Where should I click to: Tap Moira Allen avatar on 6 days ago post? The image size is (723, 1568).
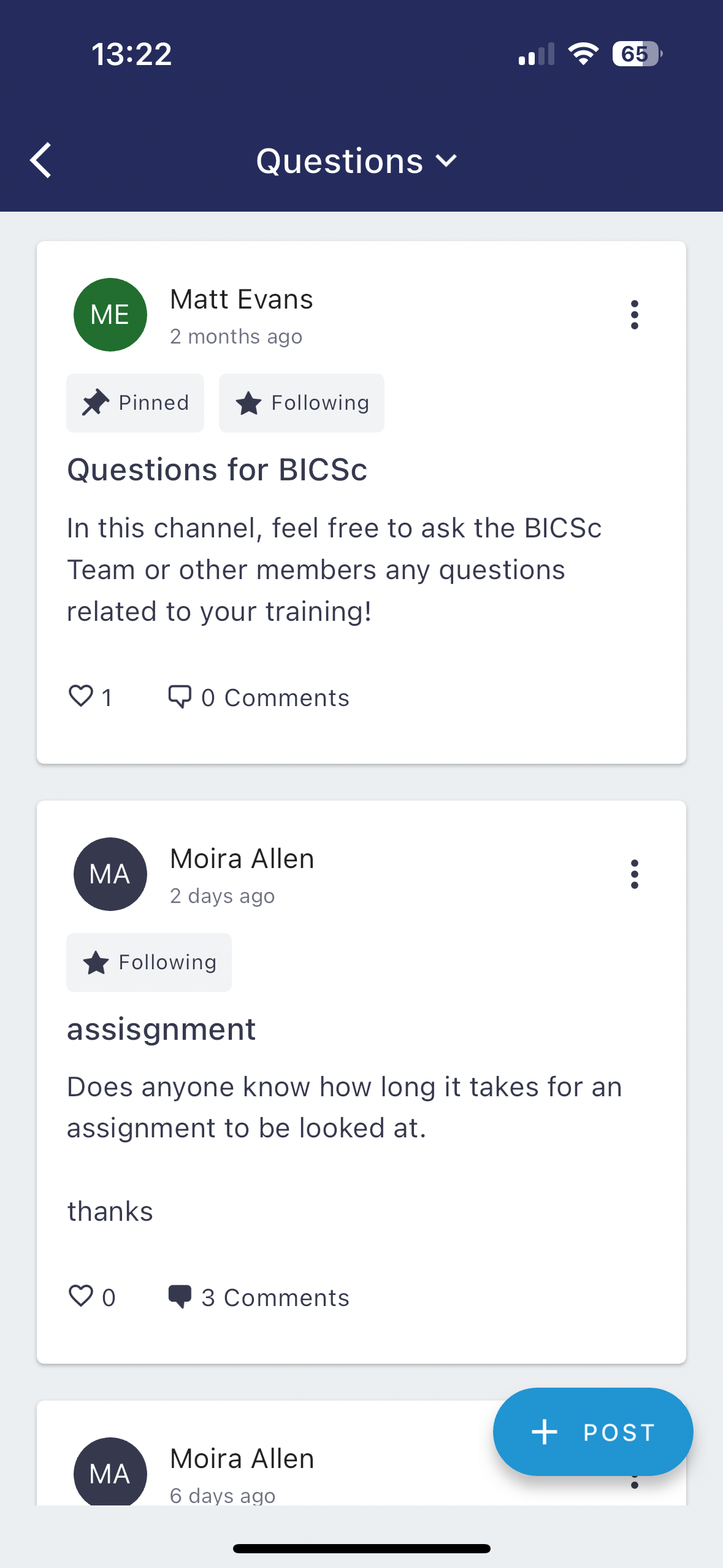110,1472
